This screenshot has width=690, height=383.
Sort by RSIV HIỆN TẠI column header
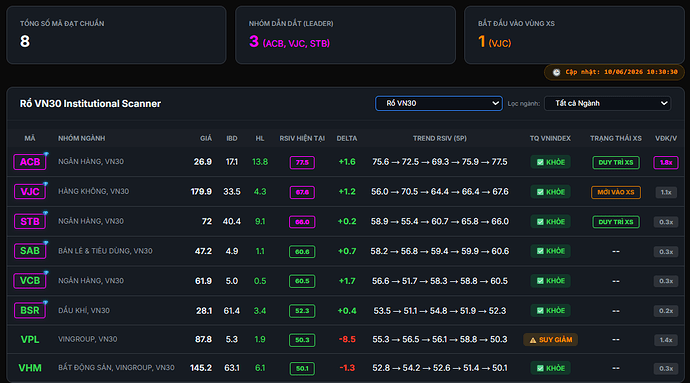click(x=302, y=138)
